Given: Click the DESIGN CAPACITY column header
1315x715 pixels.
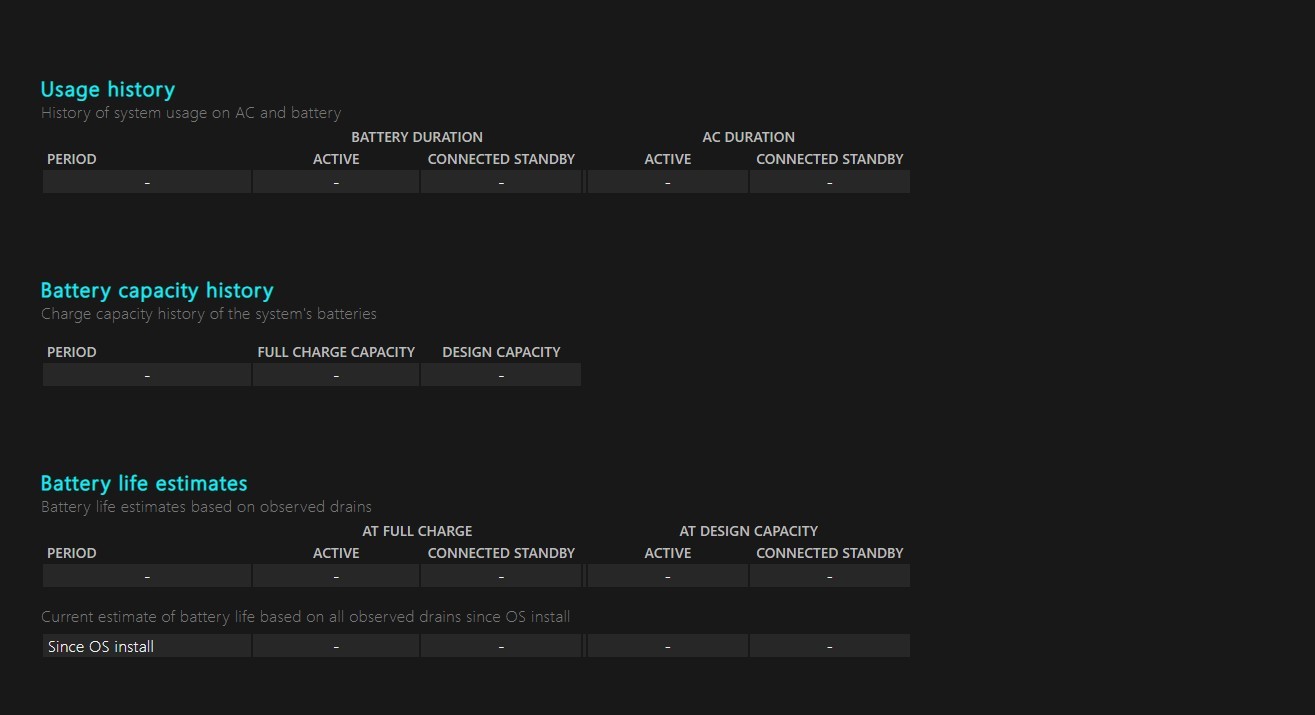Looking at the screenshot, I should pyautogui.click(x=501, y=352).
